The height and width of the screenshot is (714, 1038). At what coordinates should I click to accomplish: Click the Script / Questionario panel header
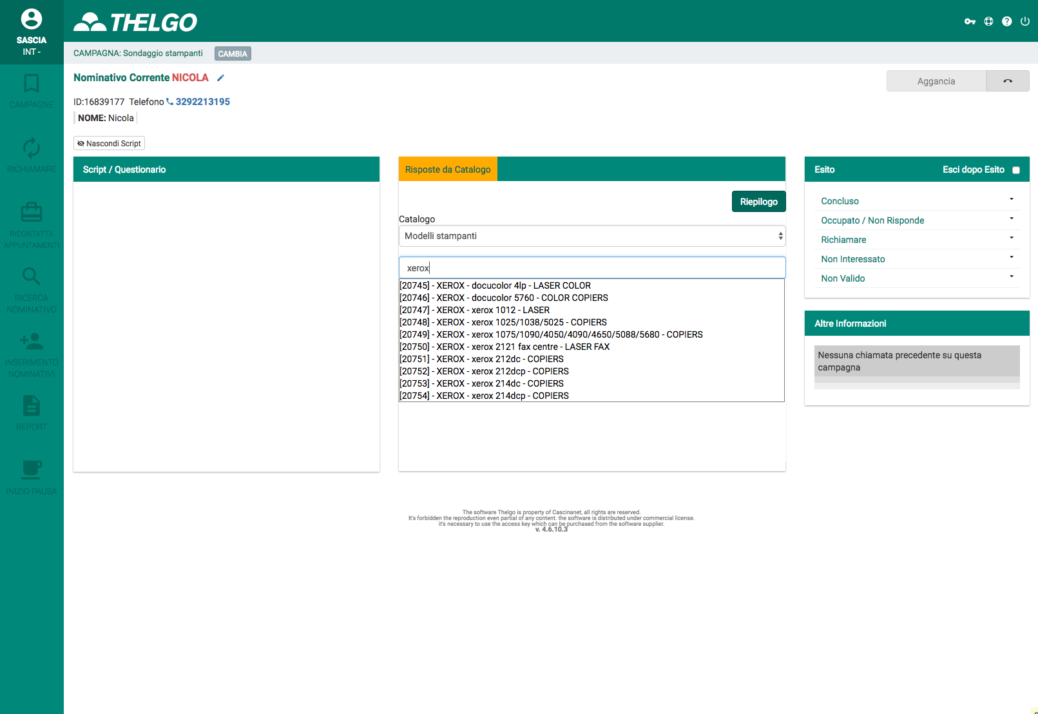coord(226,169)
